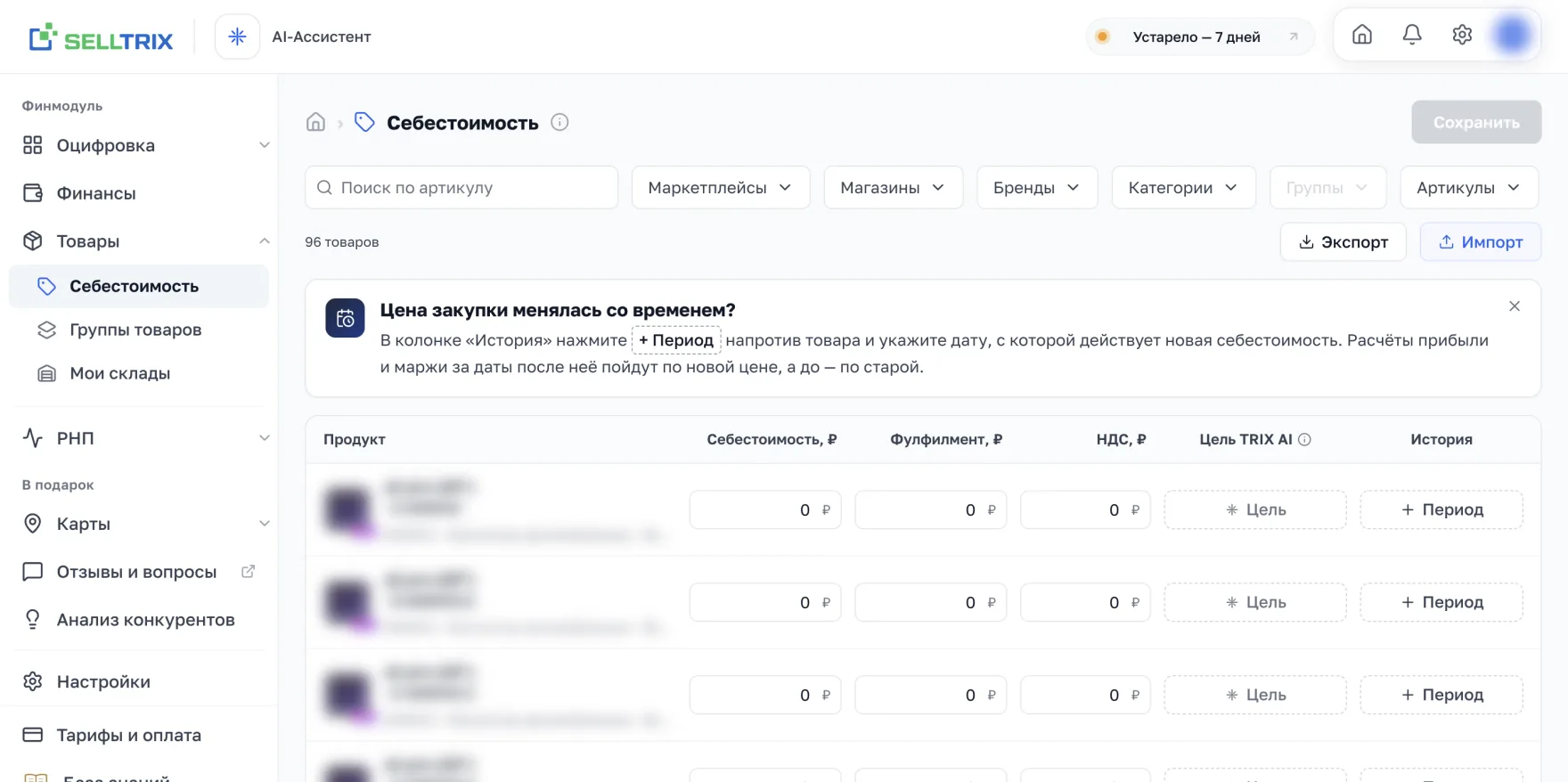The image size is (1568, 782).
Task: Click the second row Себестоимость input
Action: coord(765,603)
